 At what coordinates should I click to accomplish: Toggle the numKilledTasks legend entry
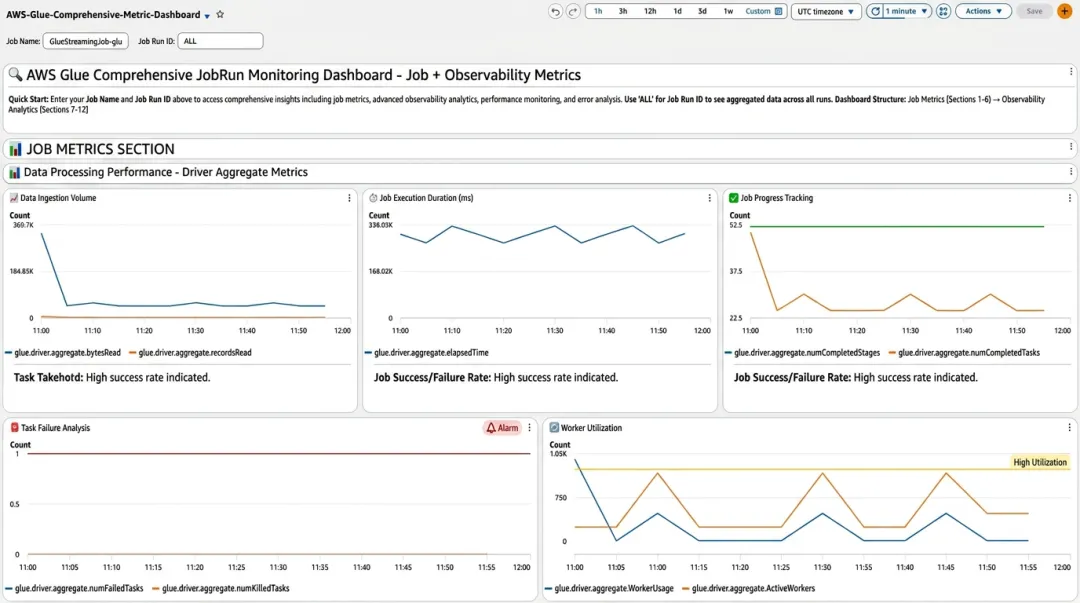click(221, 589)
